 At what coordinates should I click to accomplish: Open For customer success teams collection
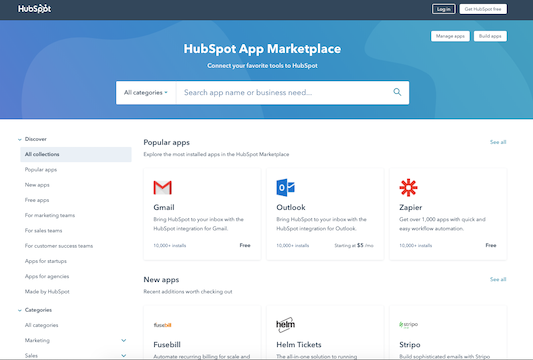pos(58,246)
